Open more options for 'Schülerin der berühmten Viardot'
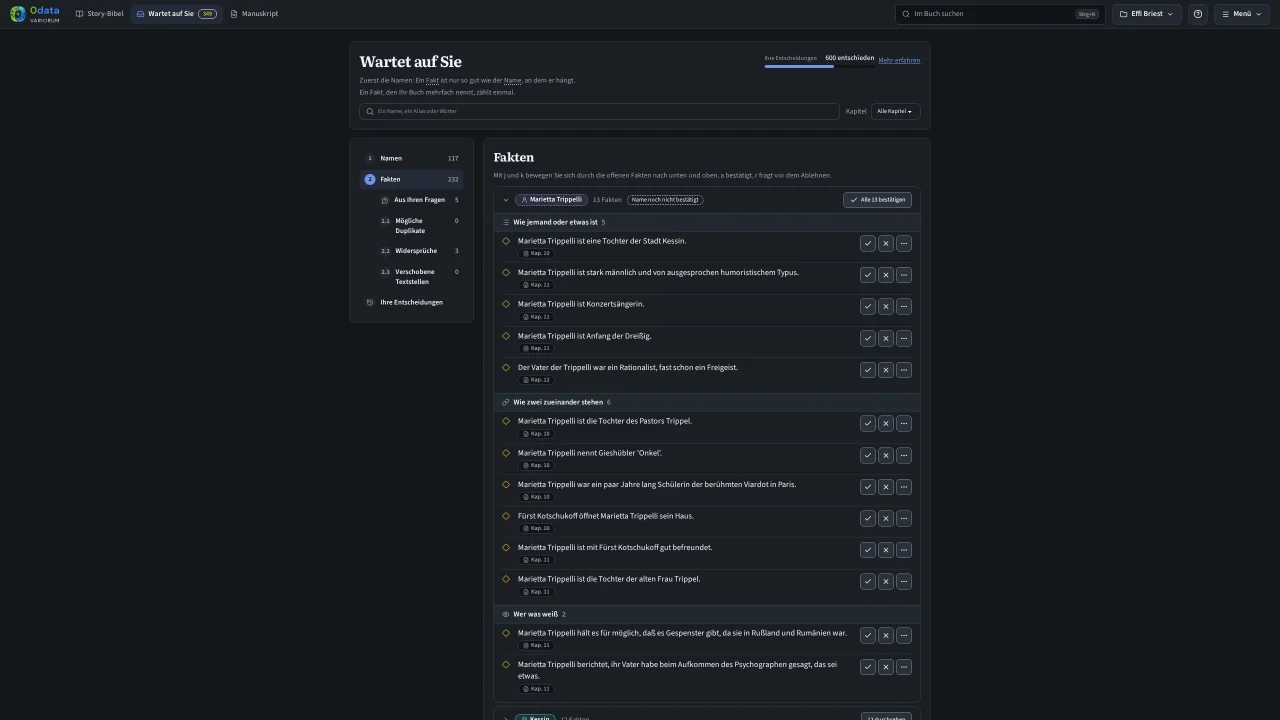Screen dimensions: 1280x720 point(904,487)
